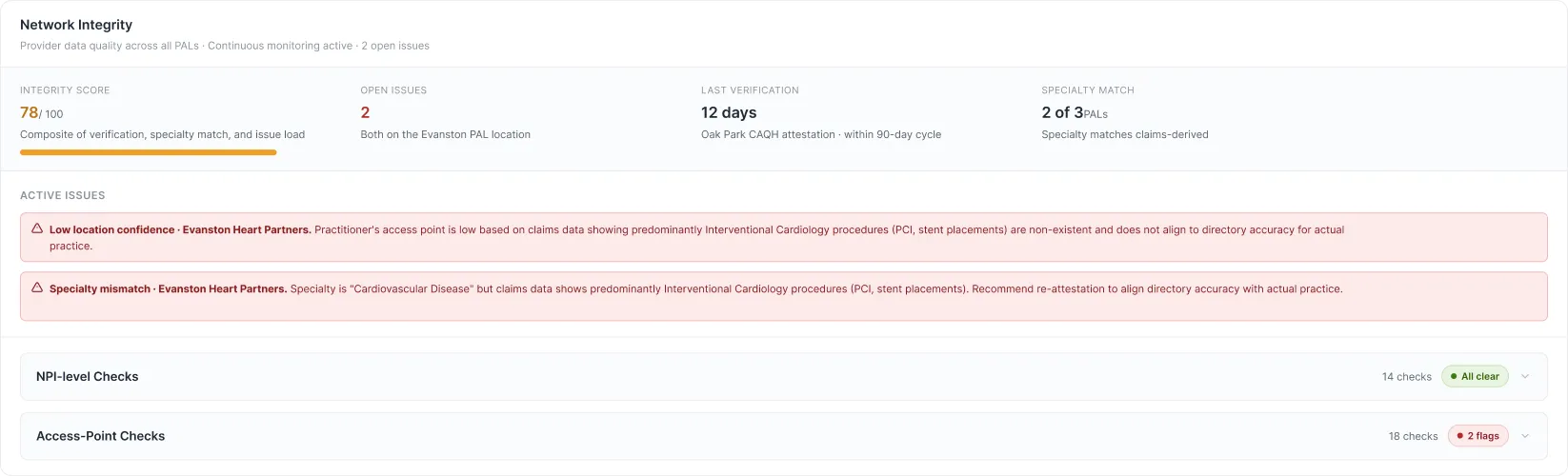Click Low location confidence alert title

click(180, 229)
